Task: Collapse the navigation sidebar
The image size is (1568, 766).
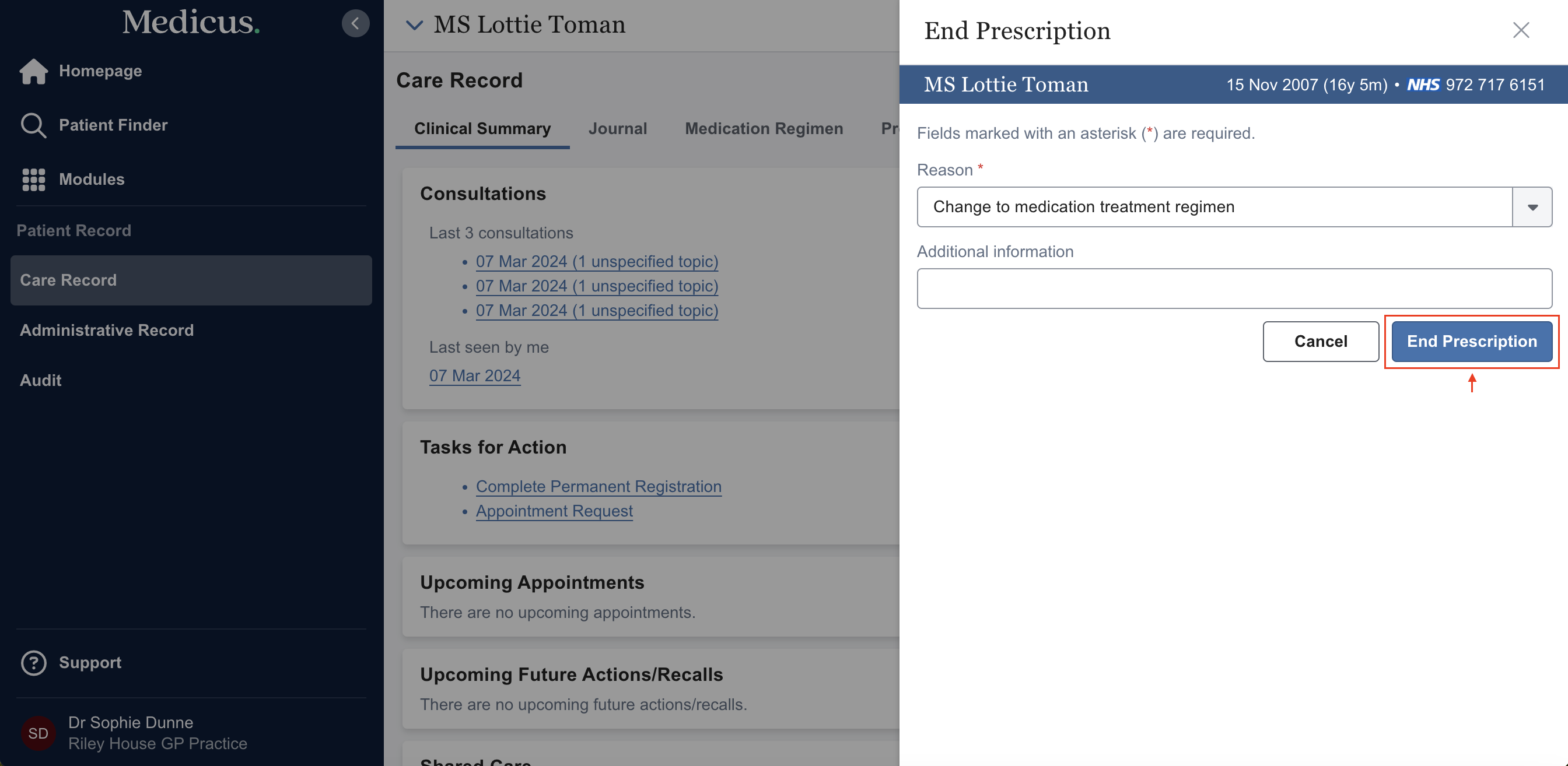Action: [355, 23]
